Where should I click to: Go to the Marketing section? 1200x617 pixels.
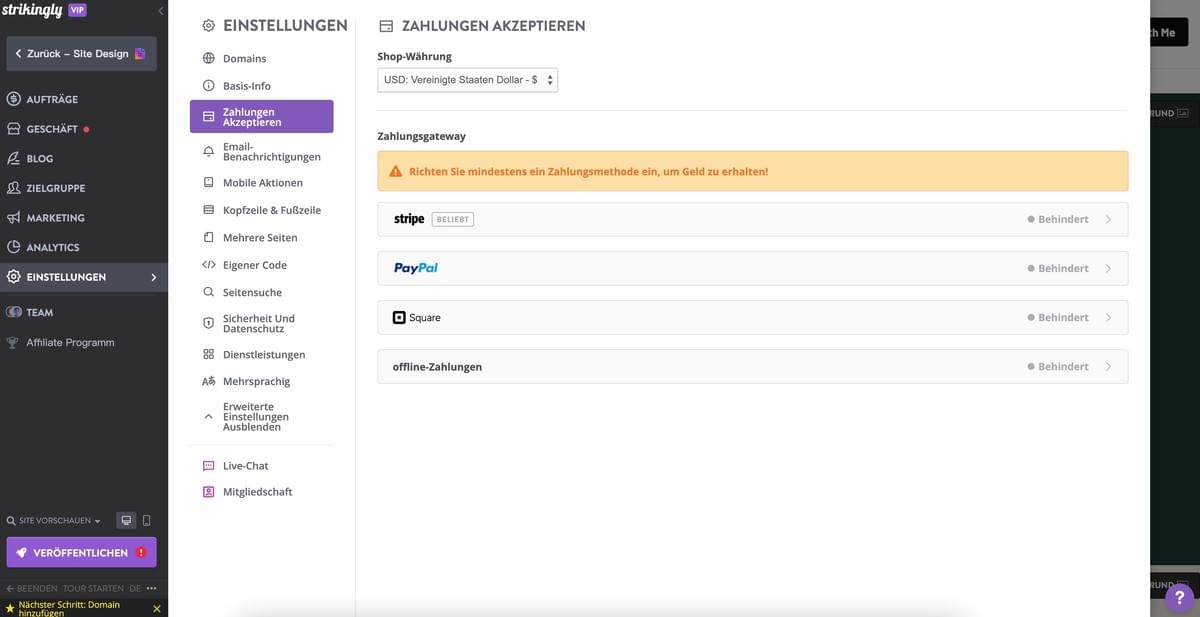pos(57,217)
